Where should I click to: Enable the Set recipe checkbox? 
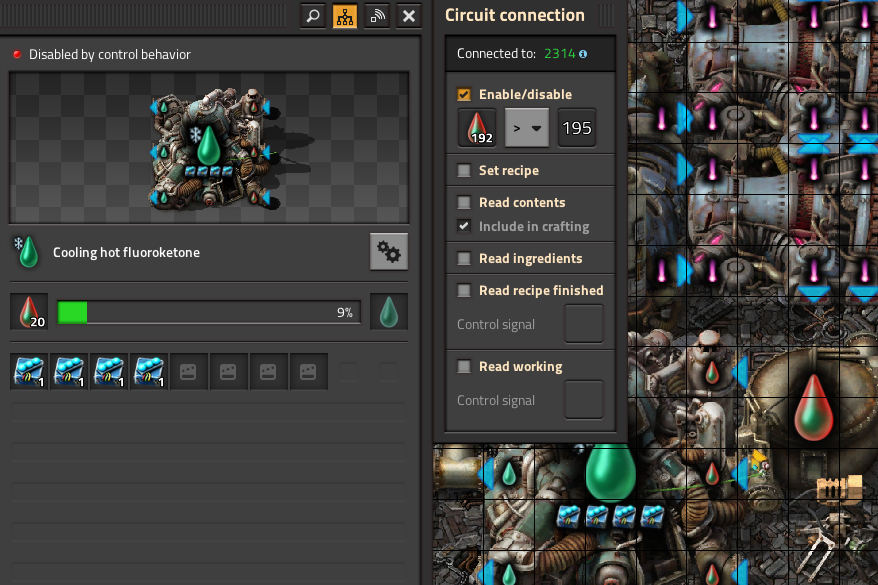click(x=464, y=171)
